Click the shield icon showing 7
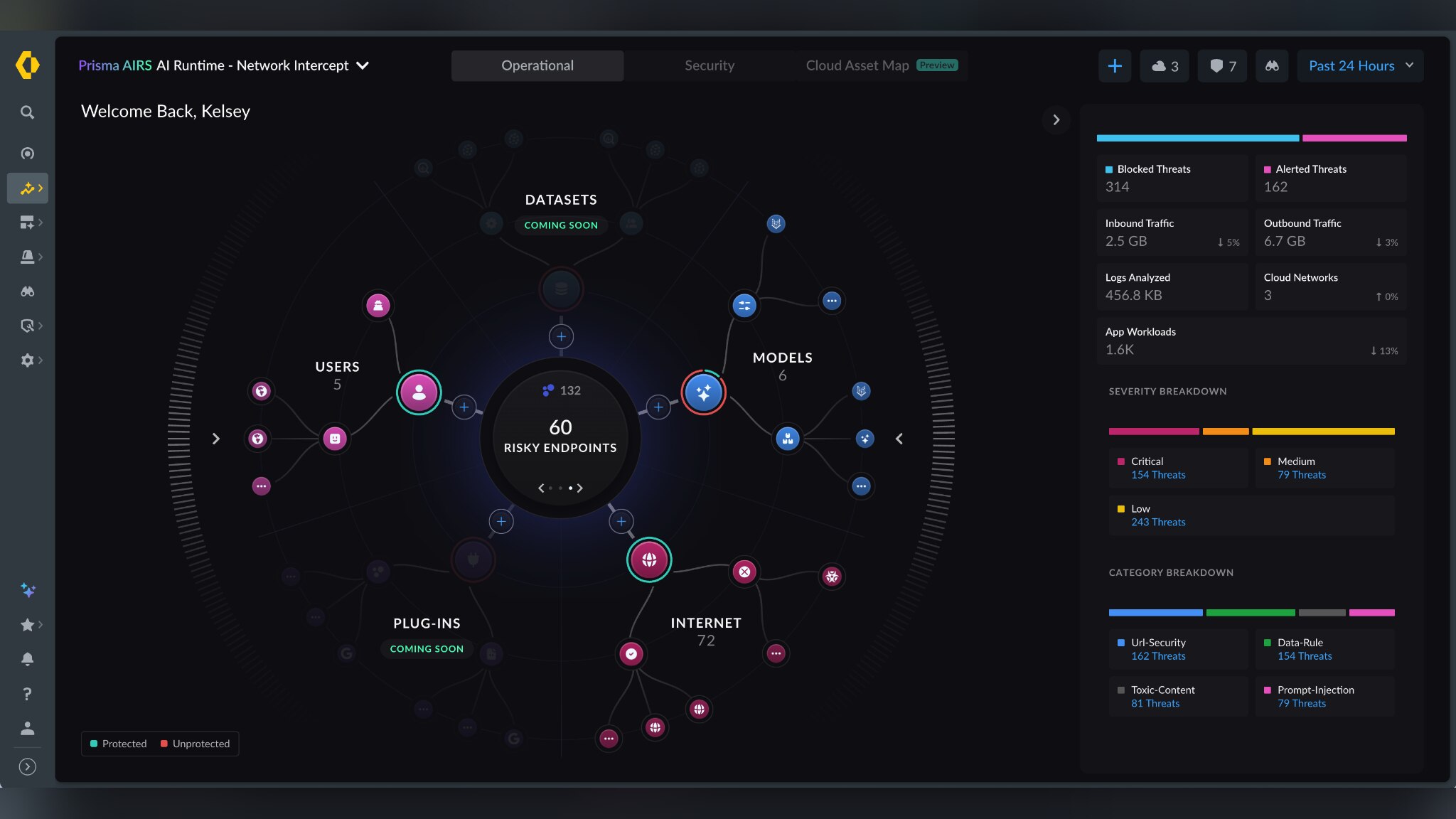Image resolution: width=1456 pixels, height=819 pixels. click(x=1222, y=66)
